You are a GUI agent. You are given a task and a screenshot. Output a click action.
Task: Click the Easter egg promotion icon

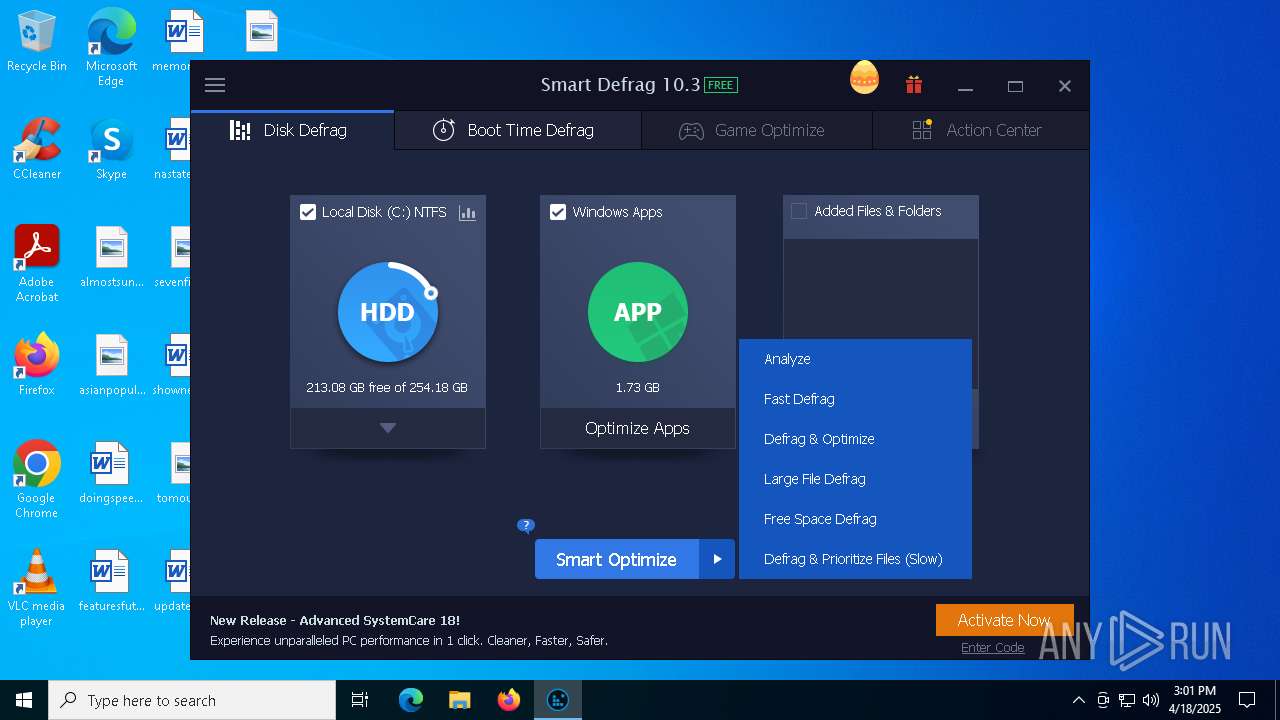(x=864, y=78)
